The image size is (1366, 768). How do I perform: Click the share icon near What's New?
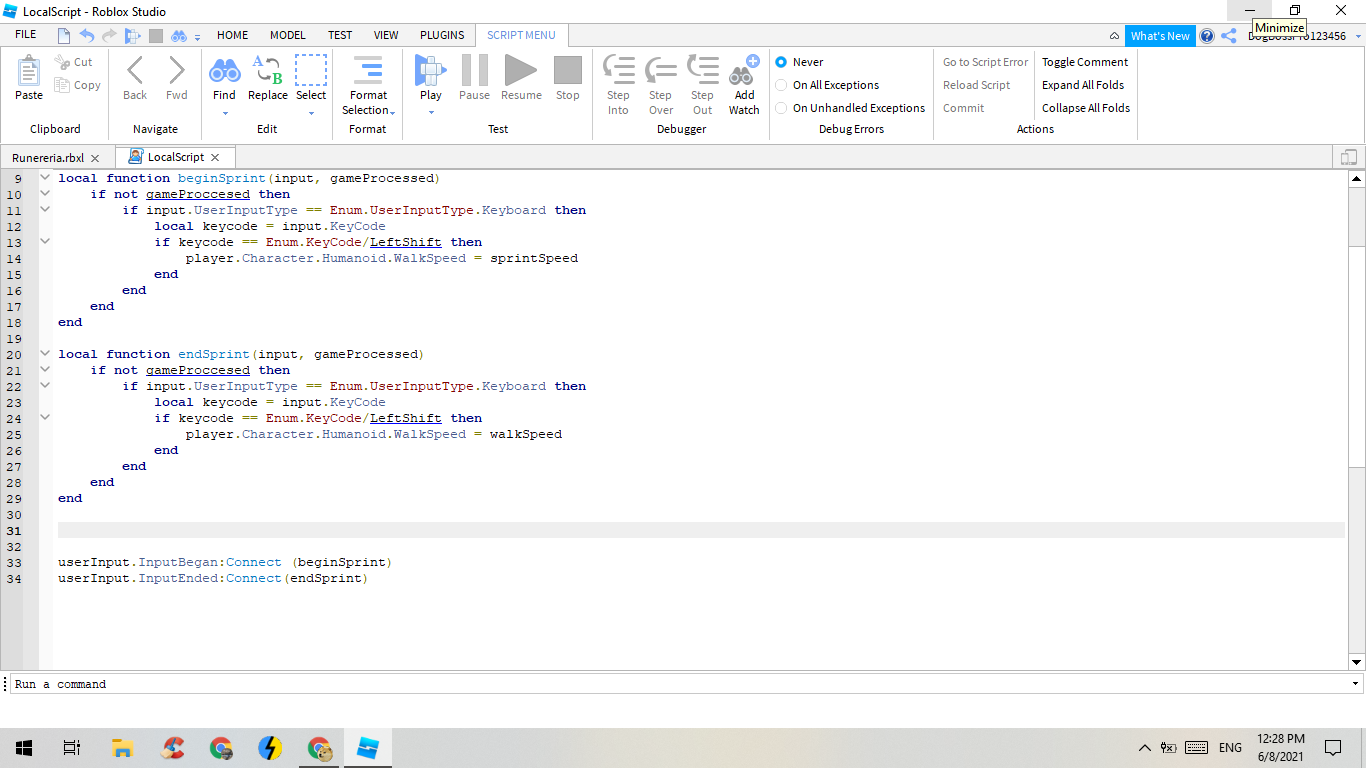[1229, 36]
